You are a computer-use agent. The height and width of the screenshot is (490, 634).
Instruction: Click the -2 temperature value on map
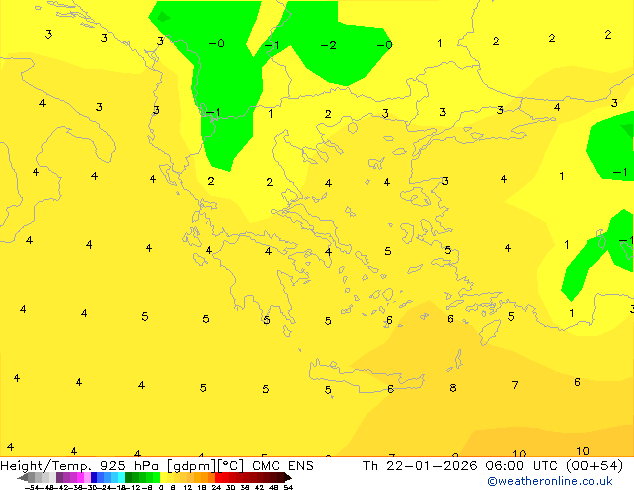tap(328, 45)
